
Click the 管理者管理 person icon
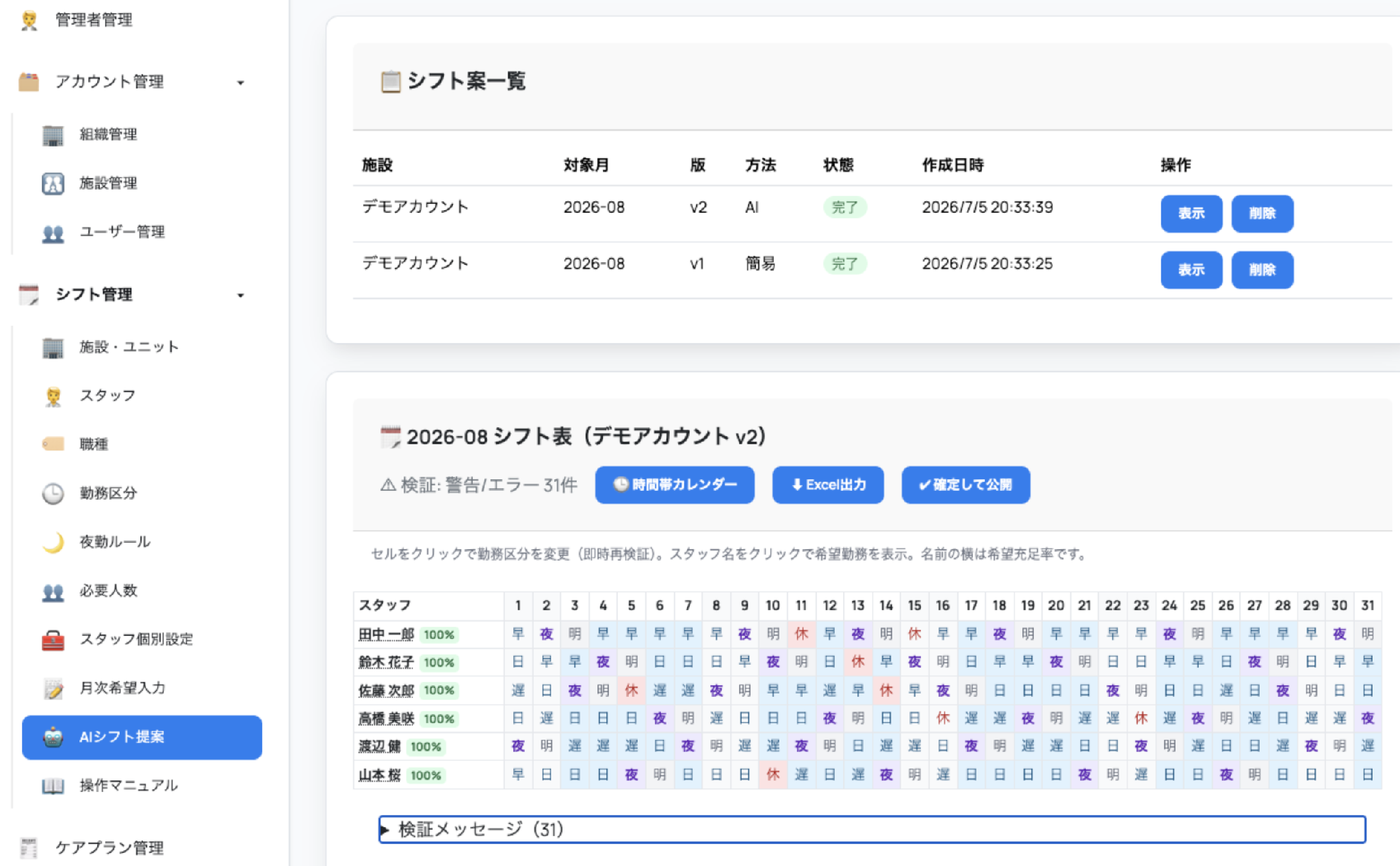[x=29, y=19]
